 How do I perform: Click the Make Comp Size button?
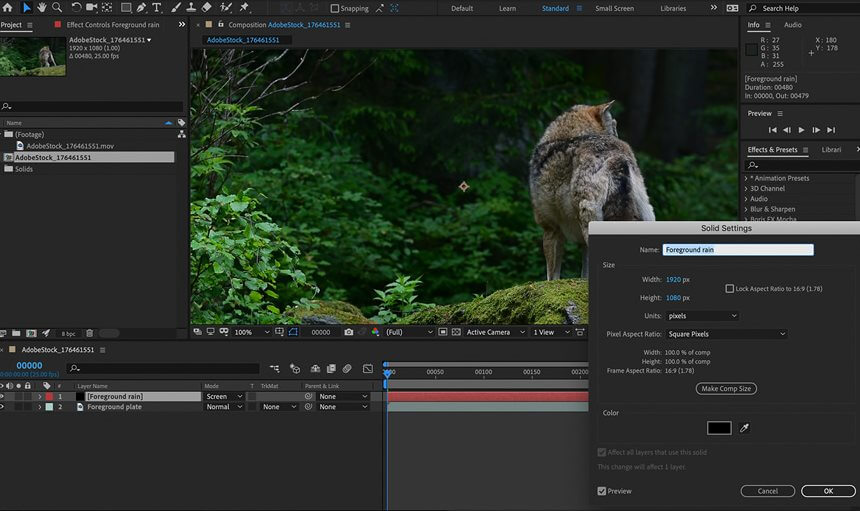pyautogui.click(x=726, y=389)
